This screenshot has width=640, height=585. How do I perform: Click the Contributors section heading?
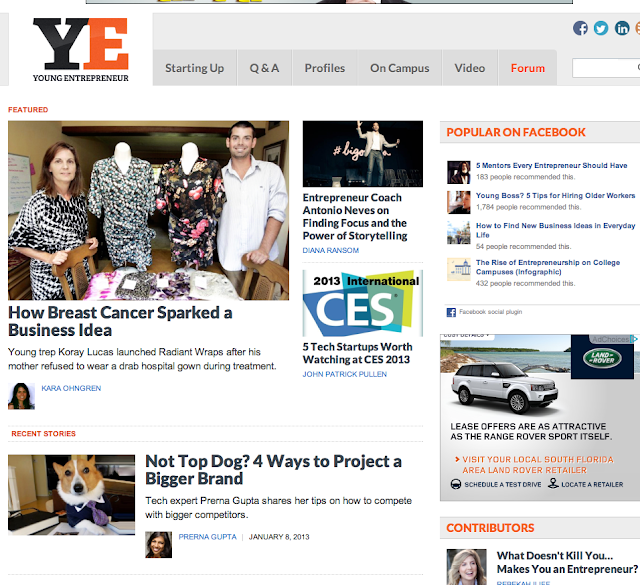coord(490,528)
